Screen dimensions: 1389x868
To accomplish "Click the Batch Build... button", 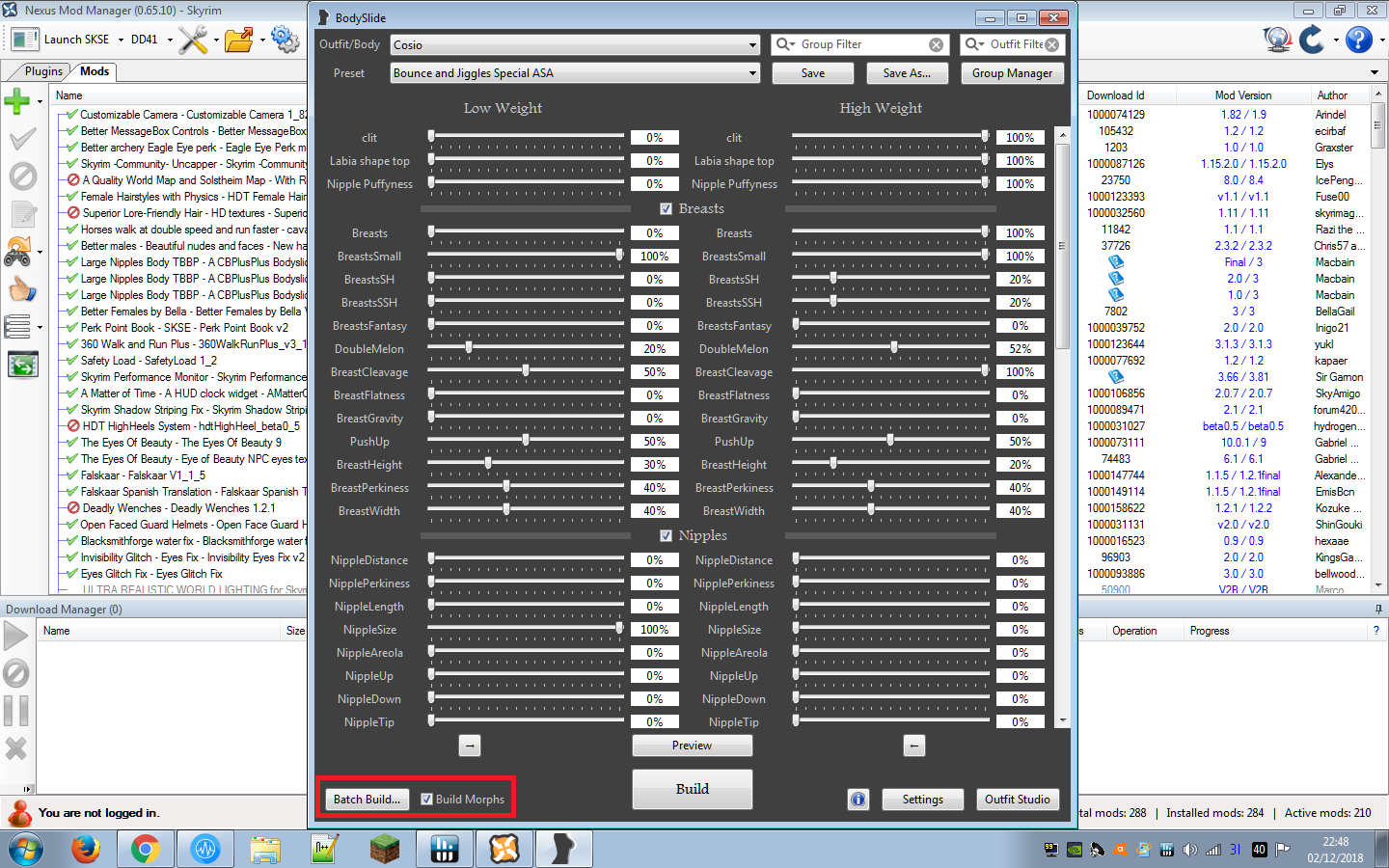I will point(367,800).
